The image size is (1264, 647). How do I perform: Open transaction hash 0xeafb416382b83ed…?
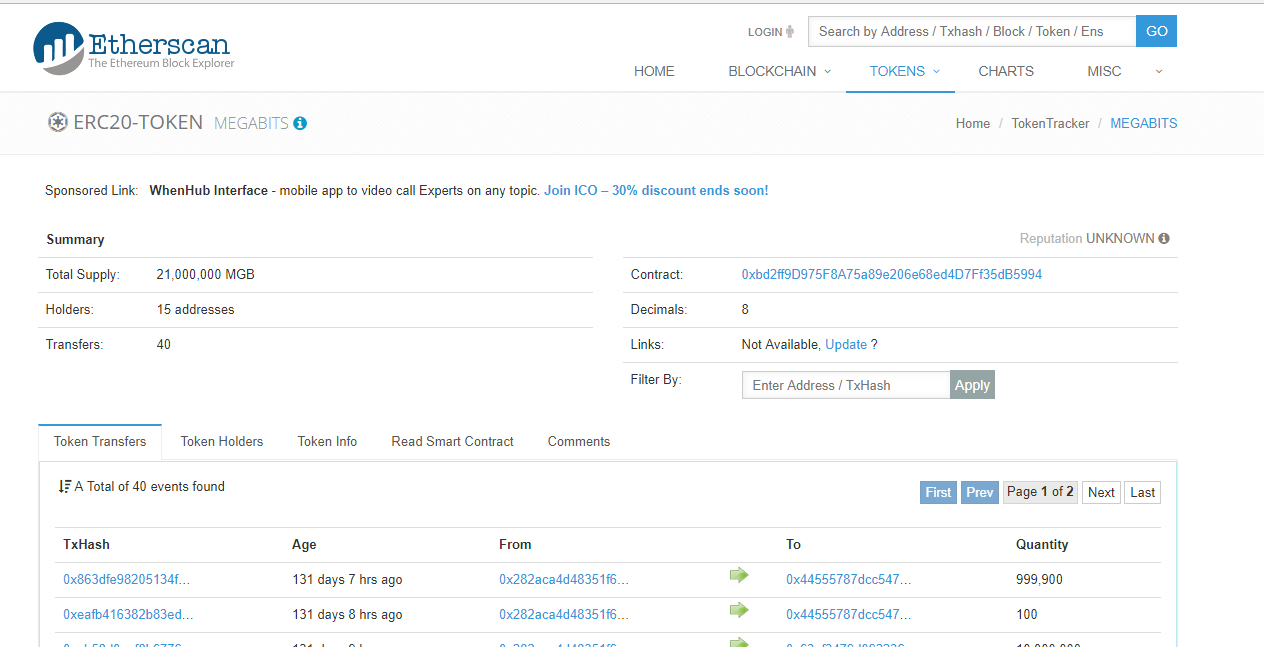[128, 614]
